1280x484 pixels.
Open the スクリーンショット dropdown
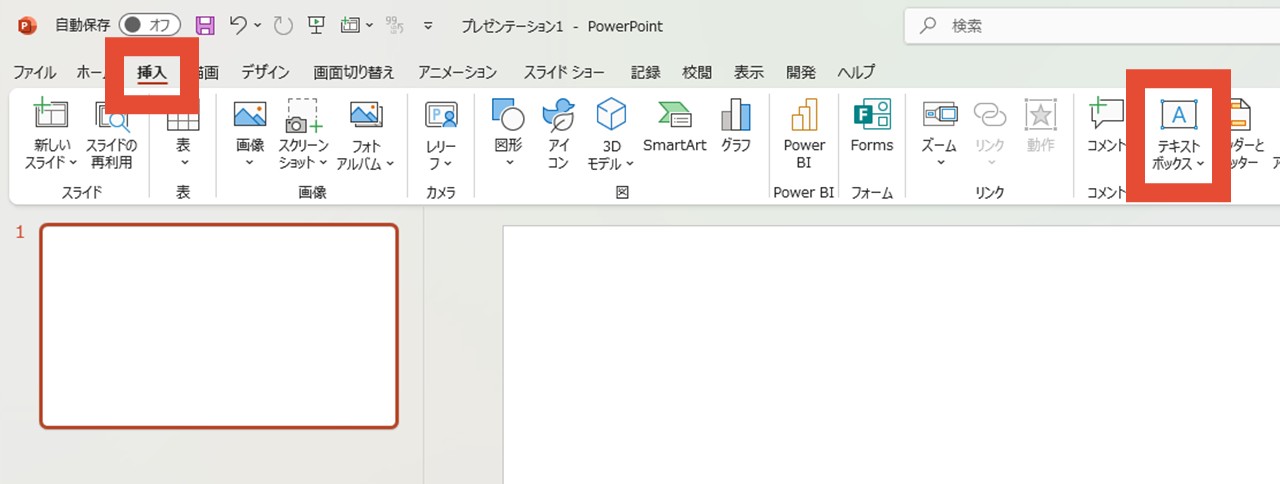pyautogui.click(x=303, y=135)
